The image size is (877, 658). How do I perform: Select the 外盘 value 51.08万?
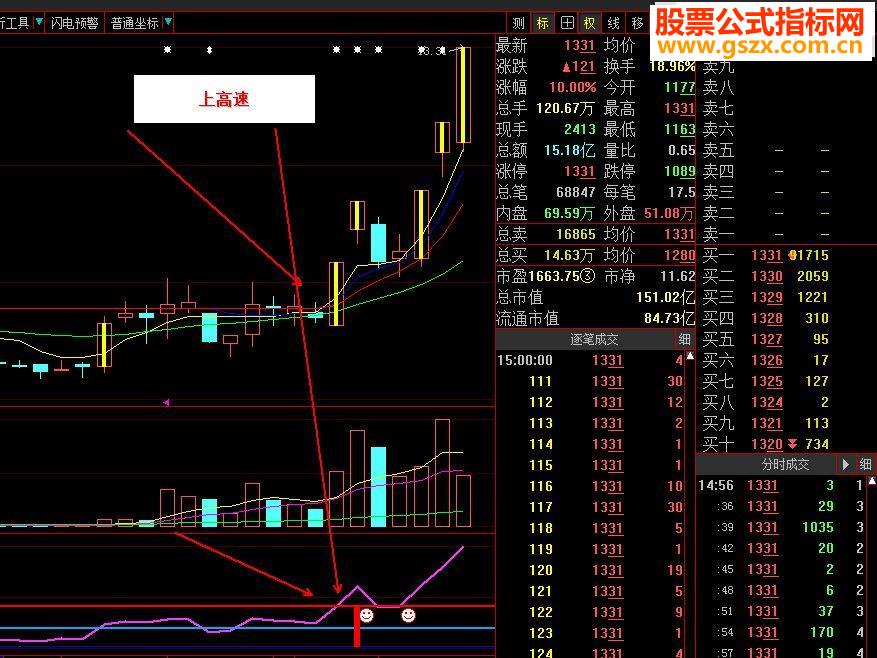pyautogui.click(x=668, y=213)
